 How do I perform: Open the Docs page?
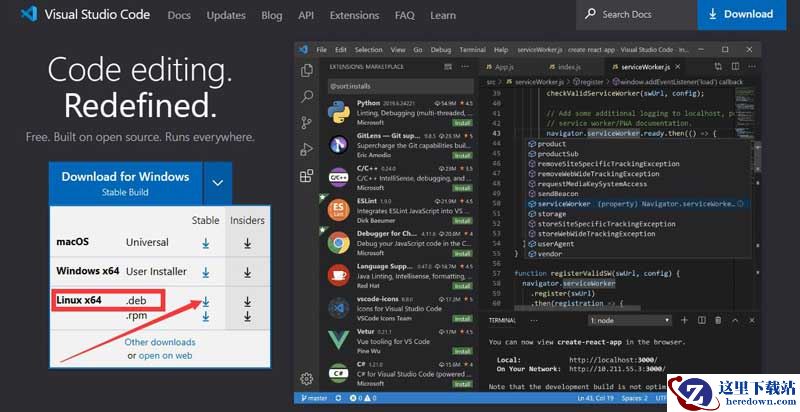click(x=179, y=15)
